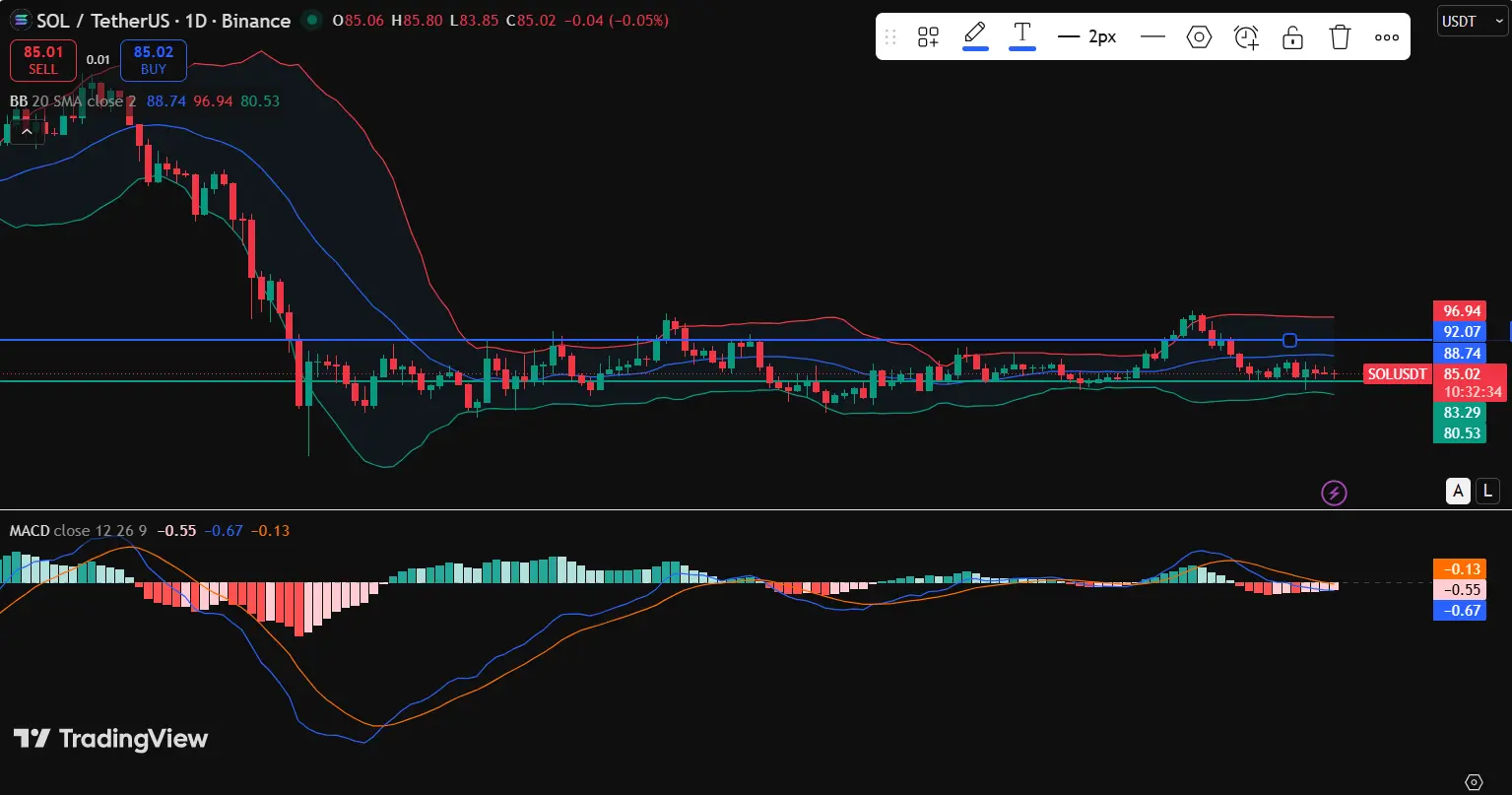The image size is (1512, 795).
Task: Open the pencil line color picker
Action: tap(975, 36)
